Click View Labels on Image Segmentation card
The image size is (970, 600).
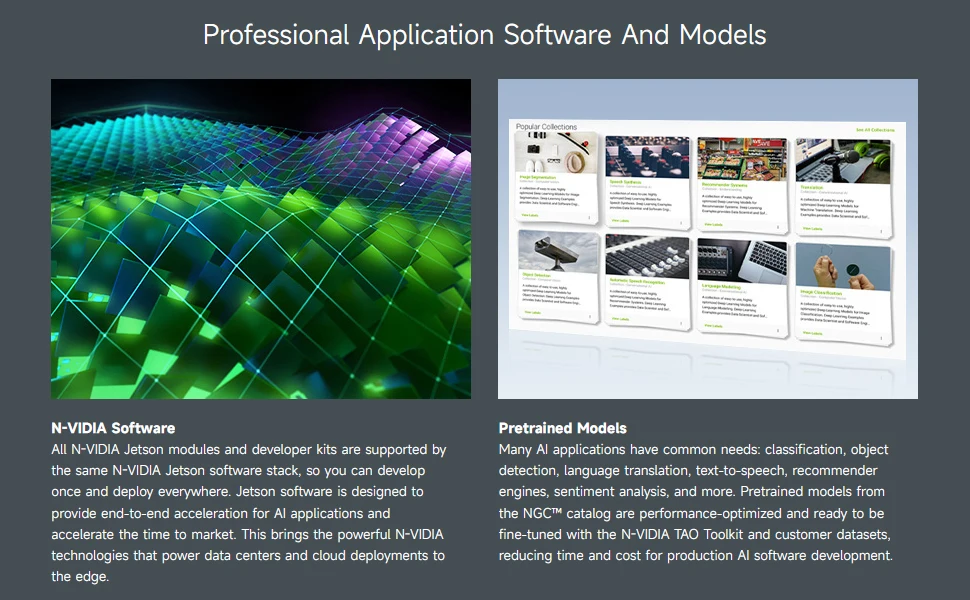point(530,215)
